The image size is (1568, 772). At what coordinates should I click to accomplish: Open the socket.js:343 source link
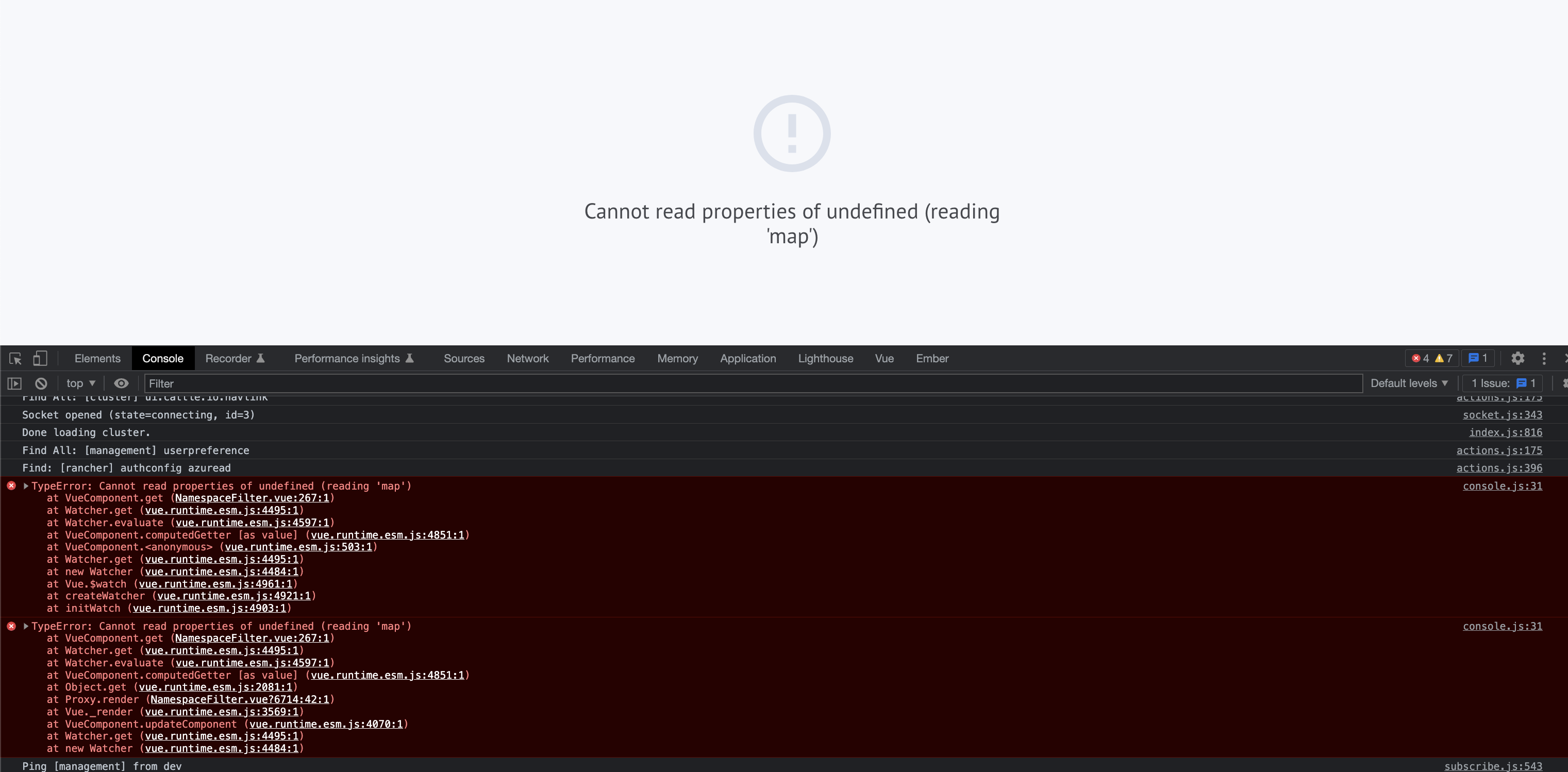click(x=1502, y=415)
